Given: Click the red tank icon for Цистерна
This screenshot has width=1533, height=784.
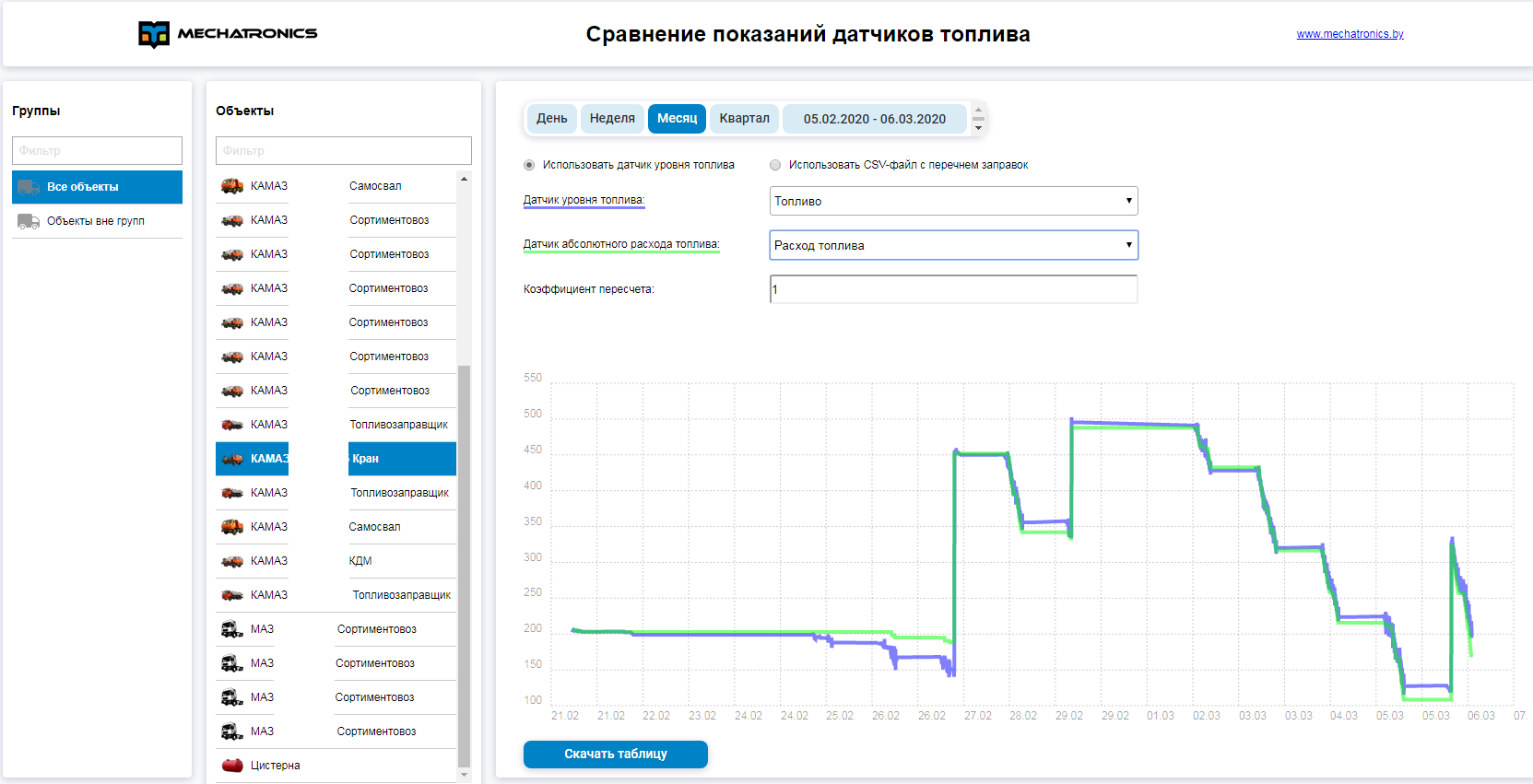Looking at the screenshot, I should (232, 766).
